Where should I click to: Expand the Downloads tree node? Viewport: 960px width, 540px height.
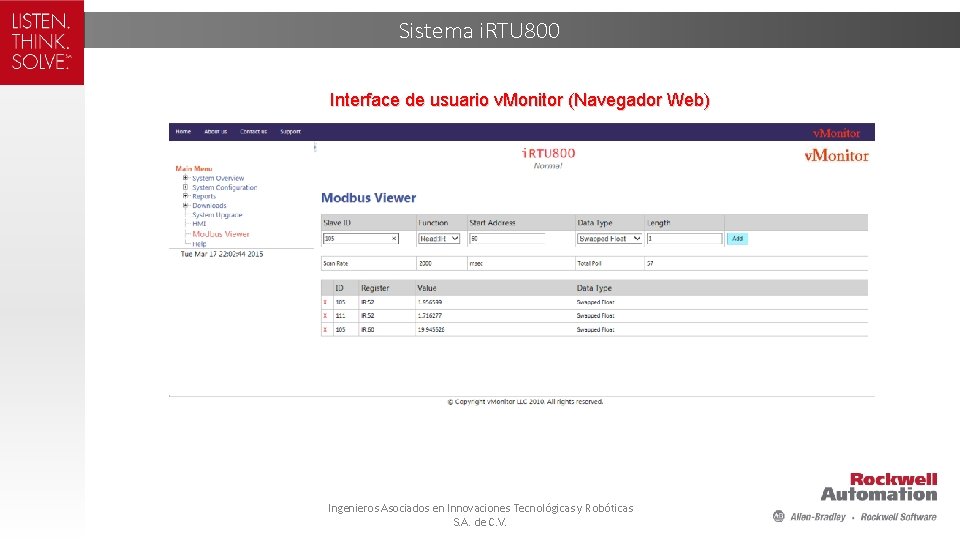point(186,205)
